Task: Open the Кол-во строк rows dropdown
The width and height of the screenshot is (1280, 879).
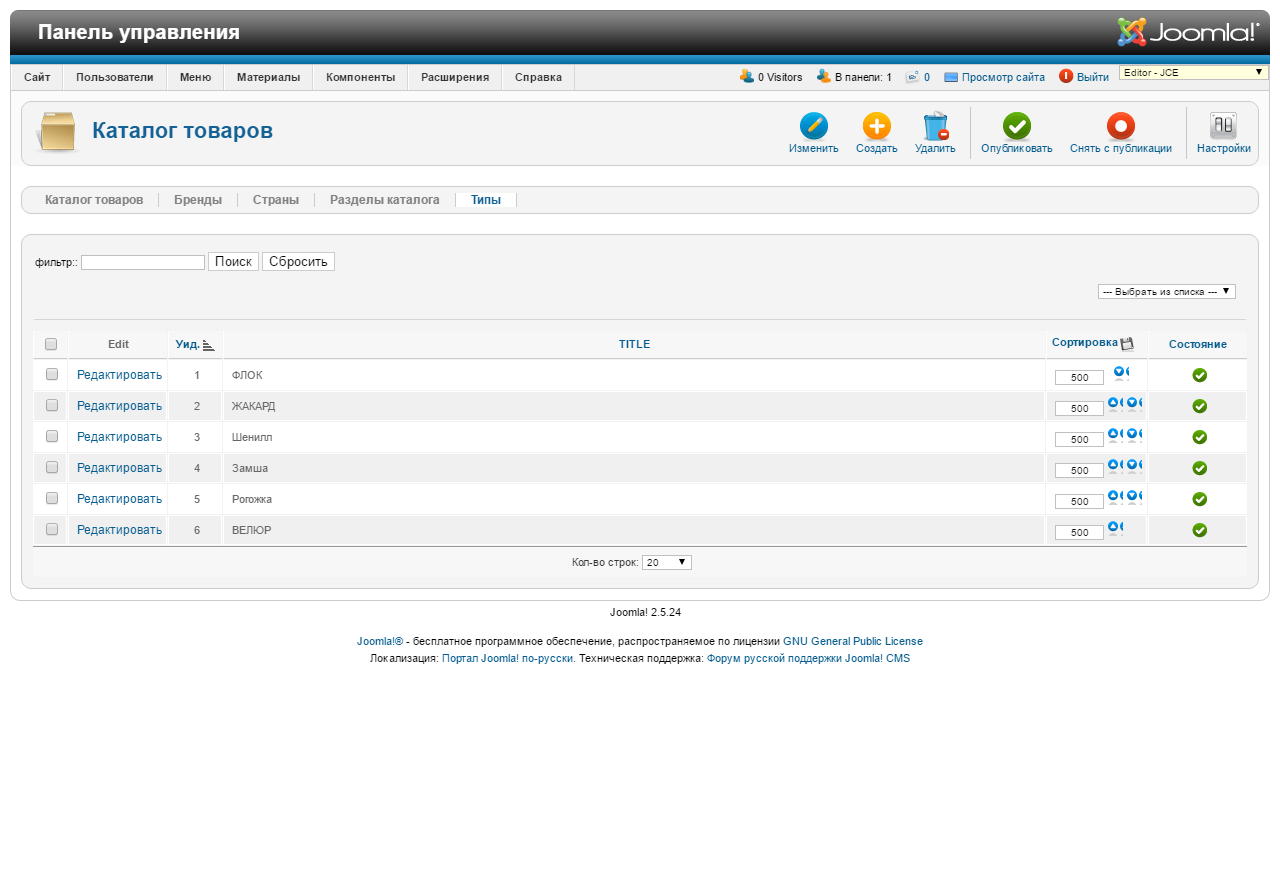Action: click(667, 562)
